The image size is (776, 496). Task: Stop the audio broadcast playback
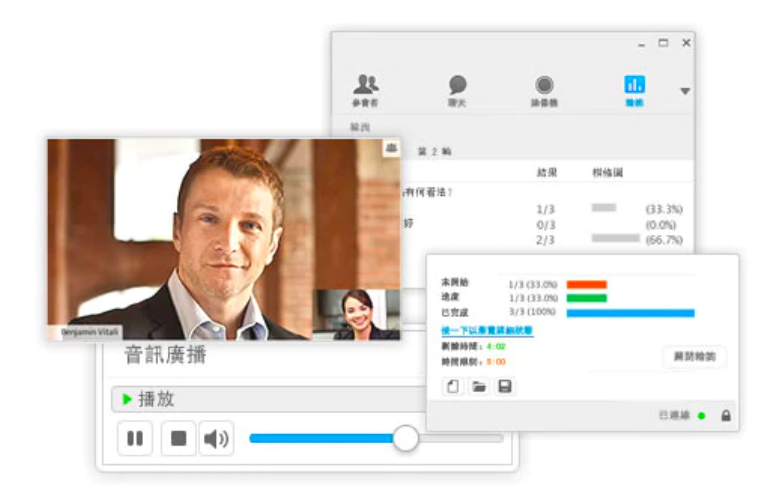pos(178,438)
